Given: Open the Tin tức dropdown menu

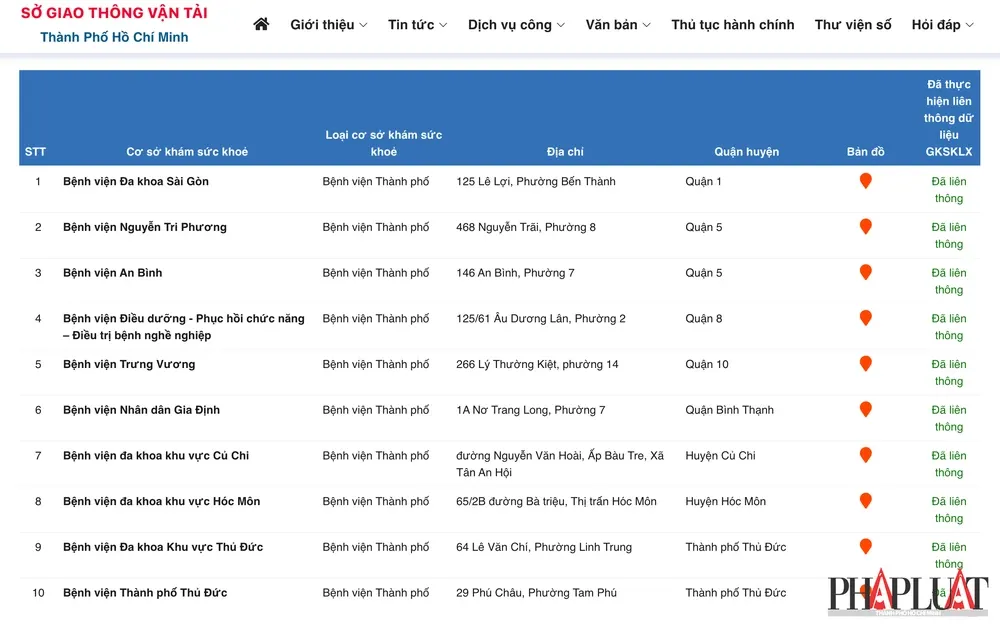Looking at the screenshot, I should tap(417, 24).
